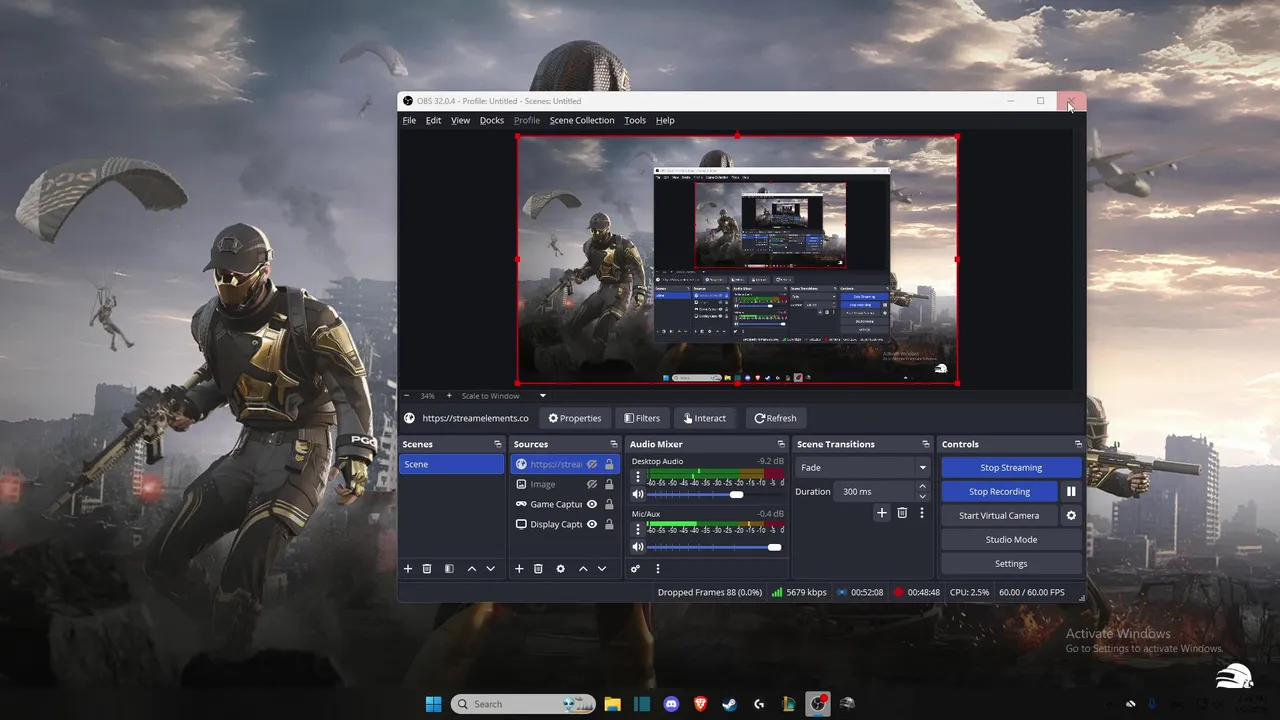Open virtual camera settings gear

(1071, 516)
